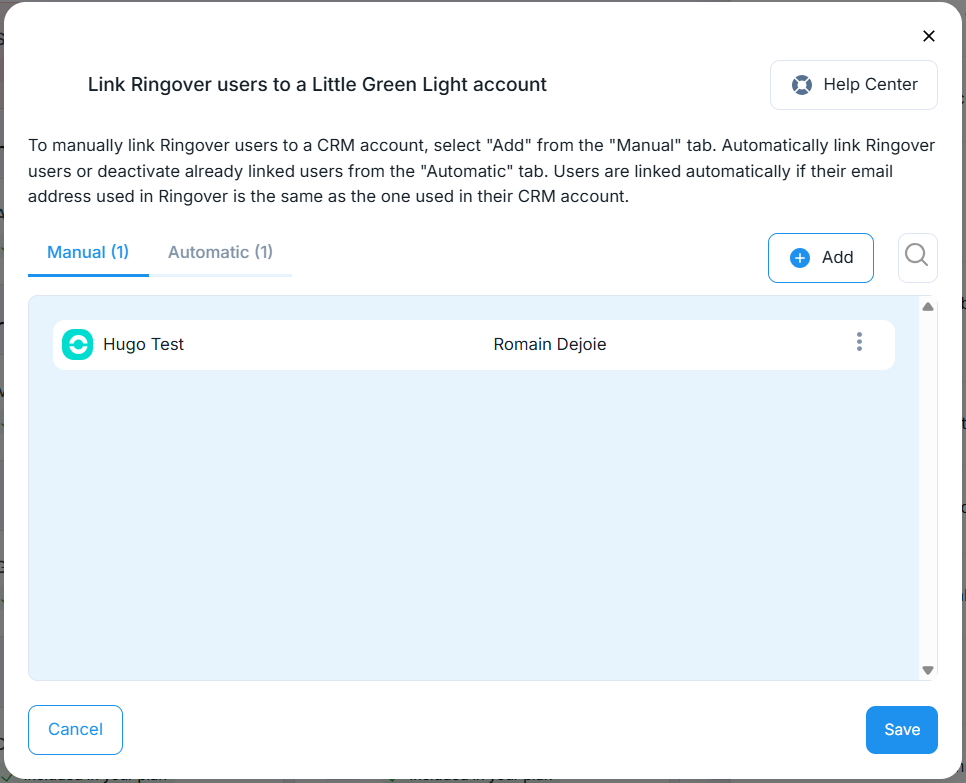
Task: Click the scroll down arrow of the user list
Action: [928, 670]
